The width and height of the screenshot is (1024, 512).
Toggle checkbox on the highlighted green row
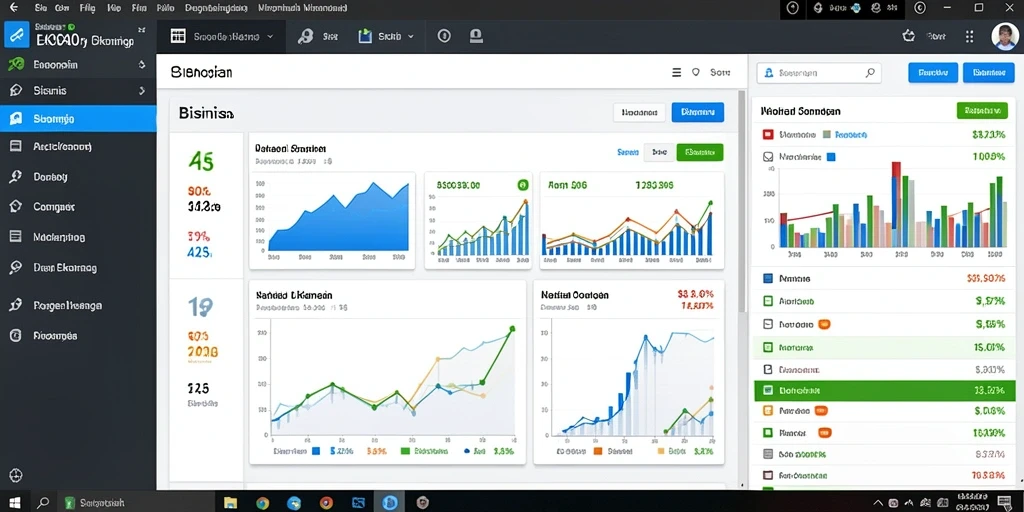click(x=768, y=391)
